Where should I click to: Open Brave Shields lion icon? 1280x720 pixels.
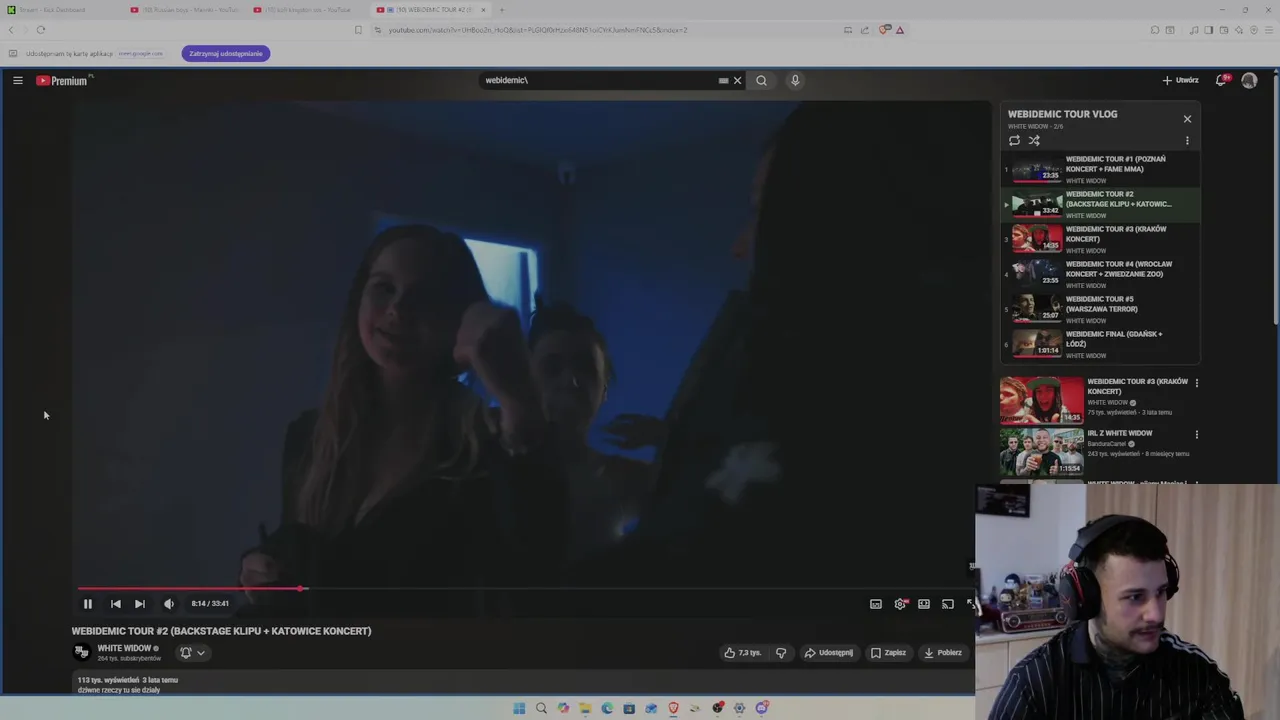point(884,30)
